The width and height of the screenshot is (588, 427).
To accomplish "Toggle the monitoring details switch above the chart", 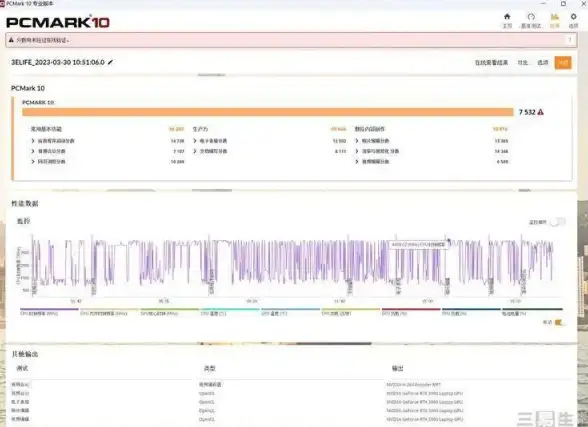I will (558, 222).
